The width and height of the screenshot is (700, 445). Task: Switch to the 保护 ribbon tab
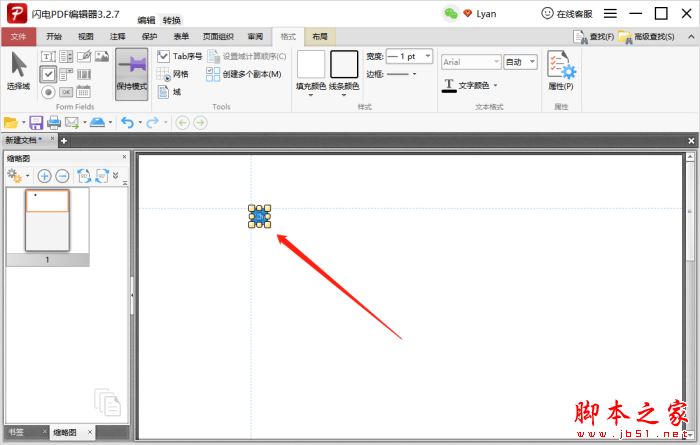click(x=150, y=37)
